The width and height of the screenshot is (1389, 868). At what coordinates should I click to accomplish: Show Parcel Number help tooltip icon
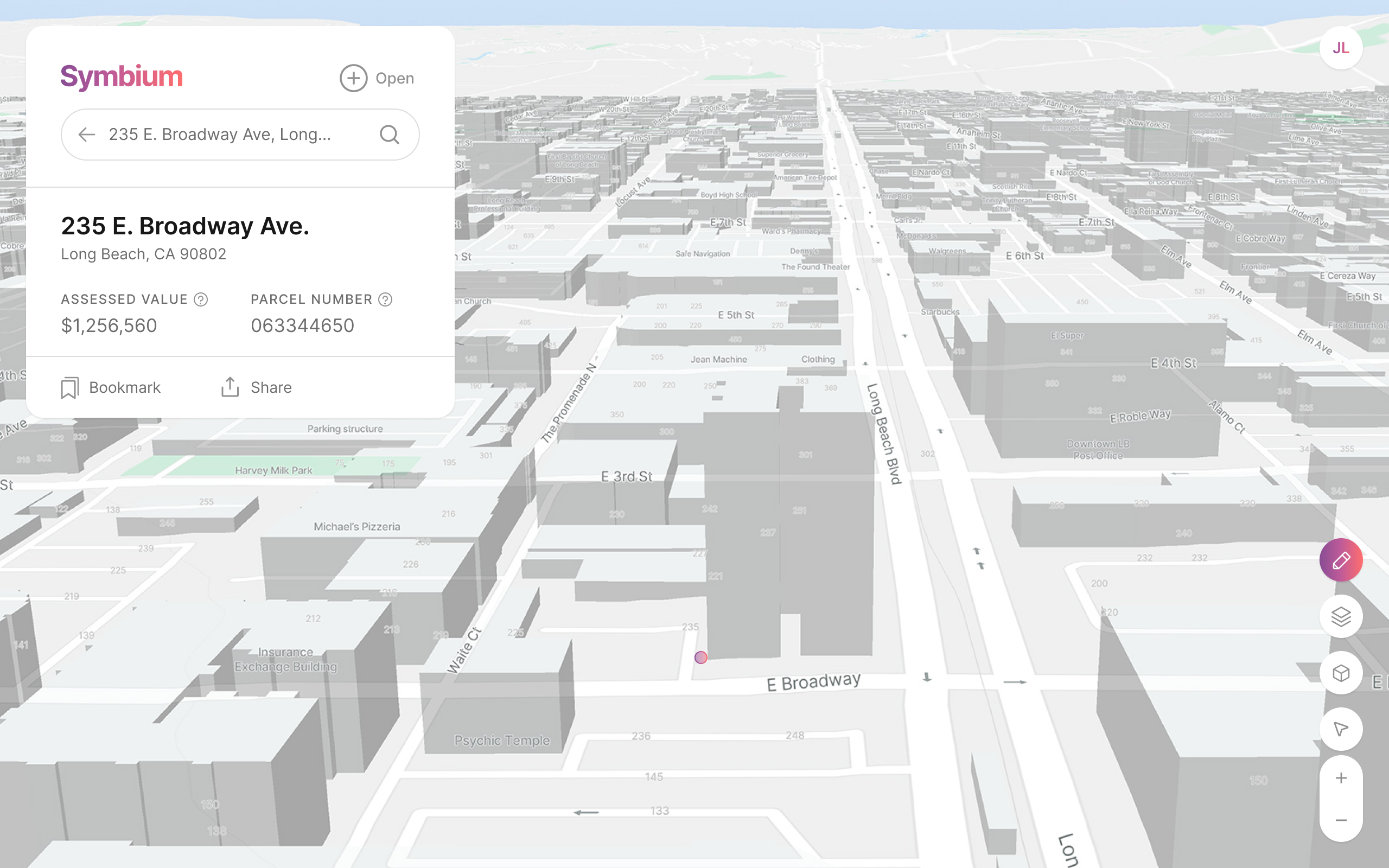point(385,299)
